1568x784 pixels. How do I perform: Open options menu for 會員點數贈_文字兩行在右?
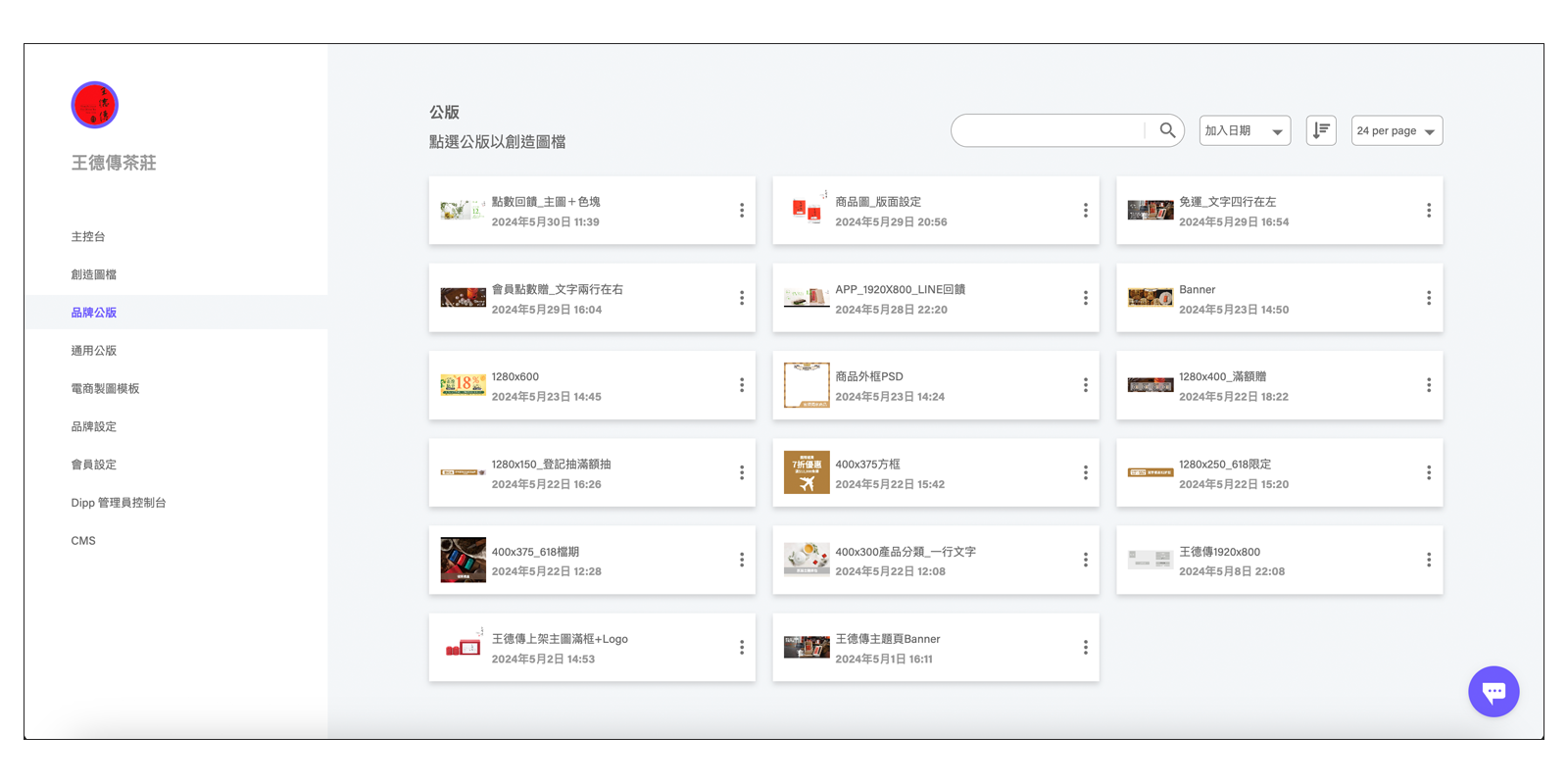742,298
